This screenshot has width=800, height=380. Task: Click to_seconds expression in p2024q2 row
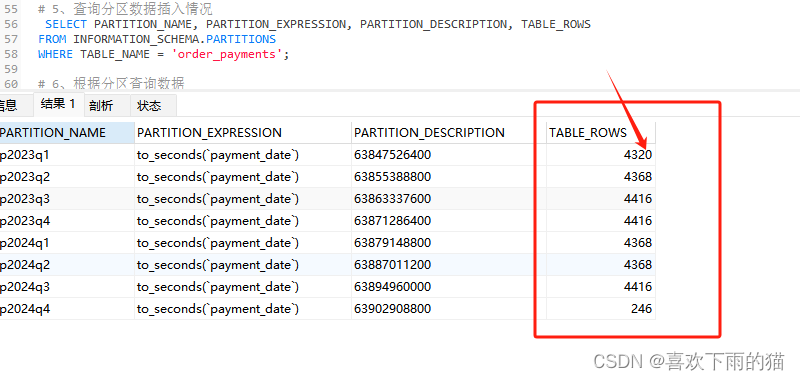click(218, 265)
